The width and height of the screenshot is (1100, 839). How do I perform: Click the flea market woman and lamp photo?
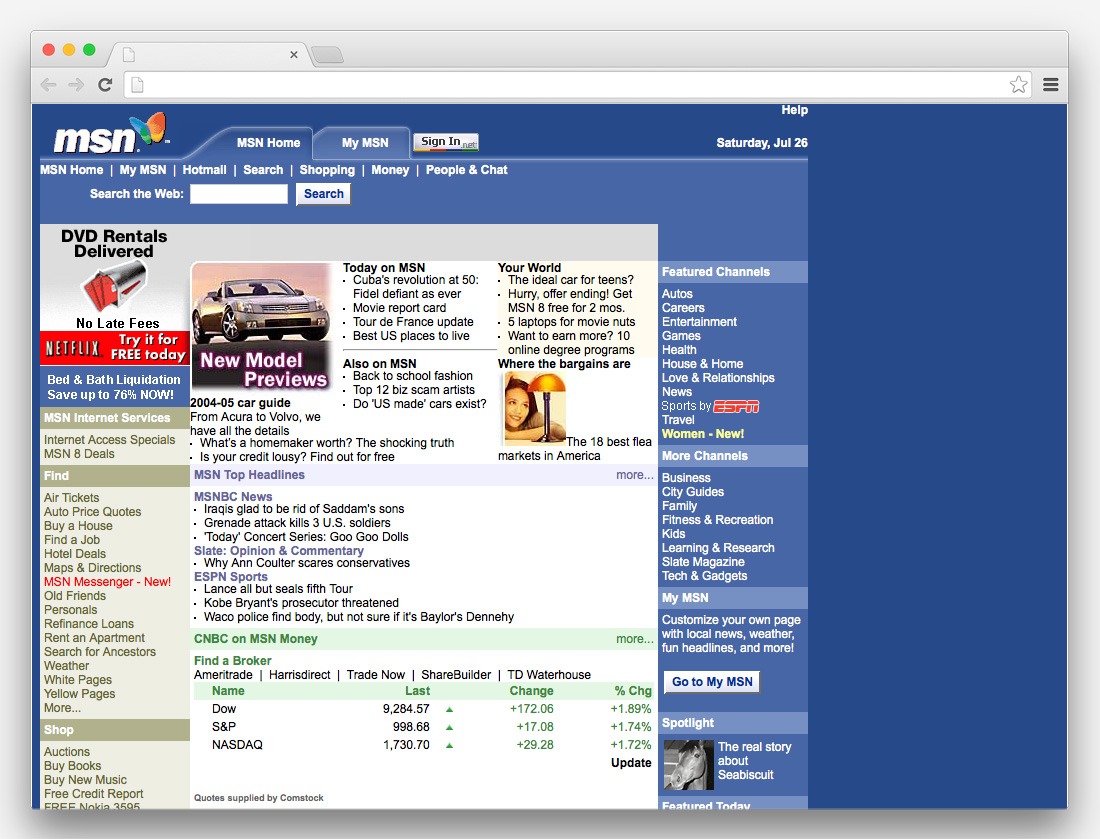pos(534,408)
